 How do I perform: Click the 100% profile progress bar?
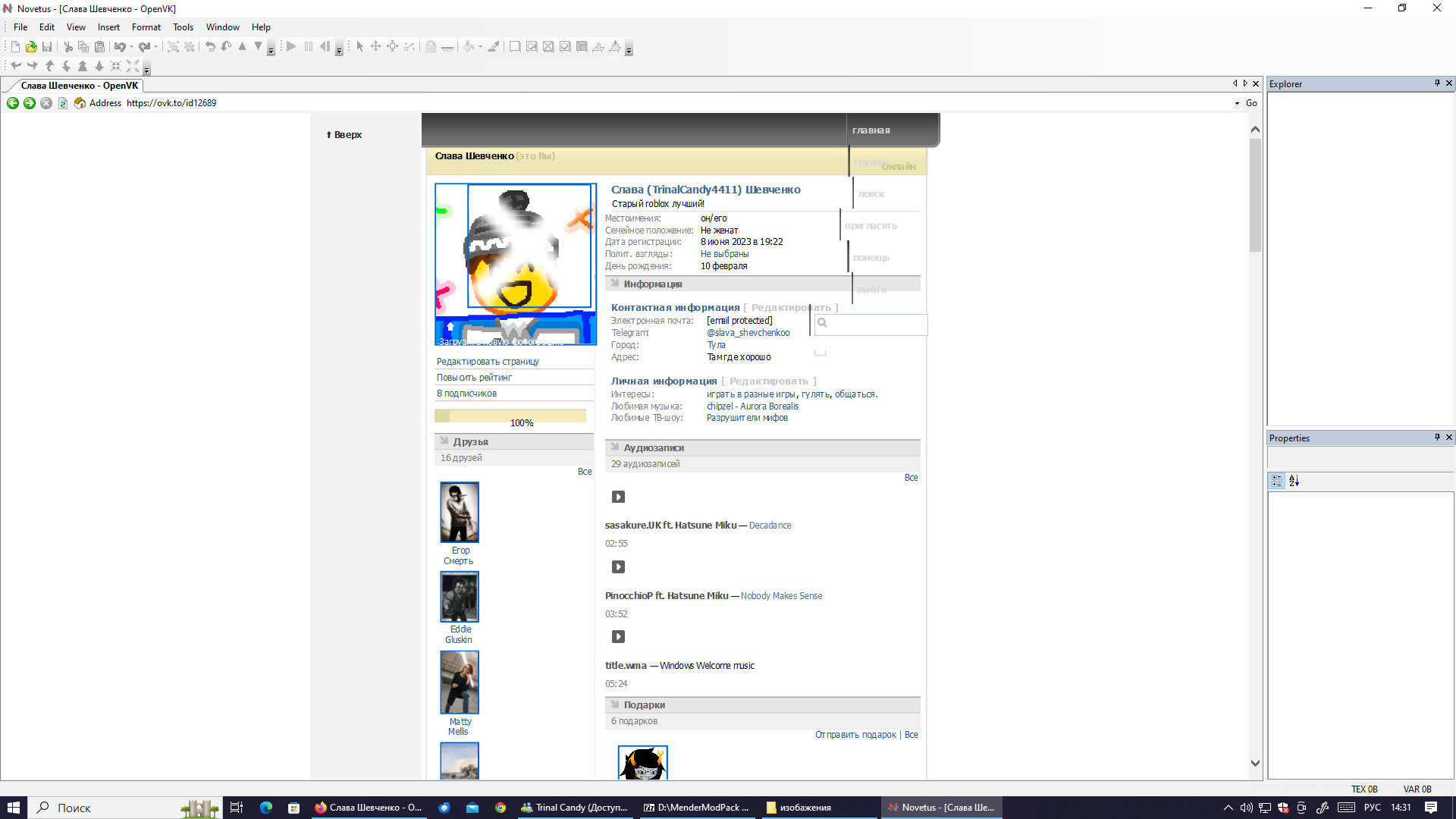tap(510, 416)
